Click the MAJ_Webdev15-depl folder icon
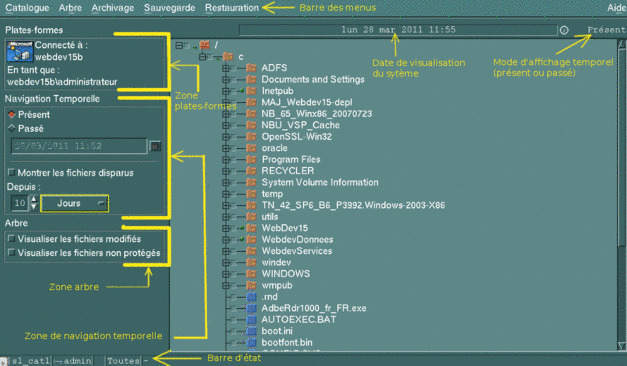The width and height of the screenshot is (627, 366). 251,102
